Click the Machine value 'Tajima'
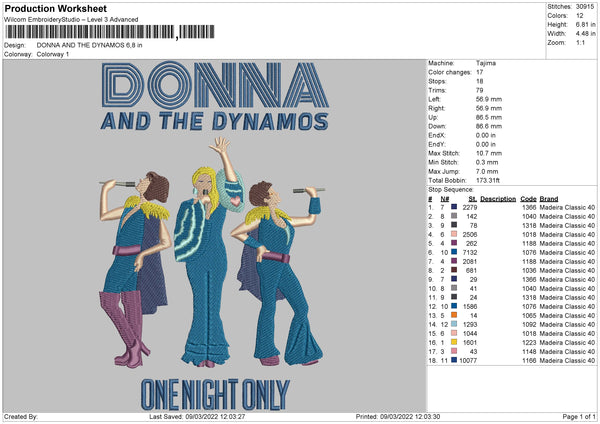This screenshot has width=600, height=424. (486, 63)
